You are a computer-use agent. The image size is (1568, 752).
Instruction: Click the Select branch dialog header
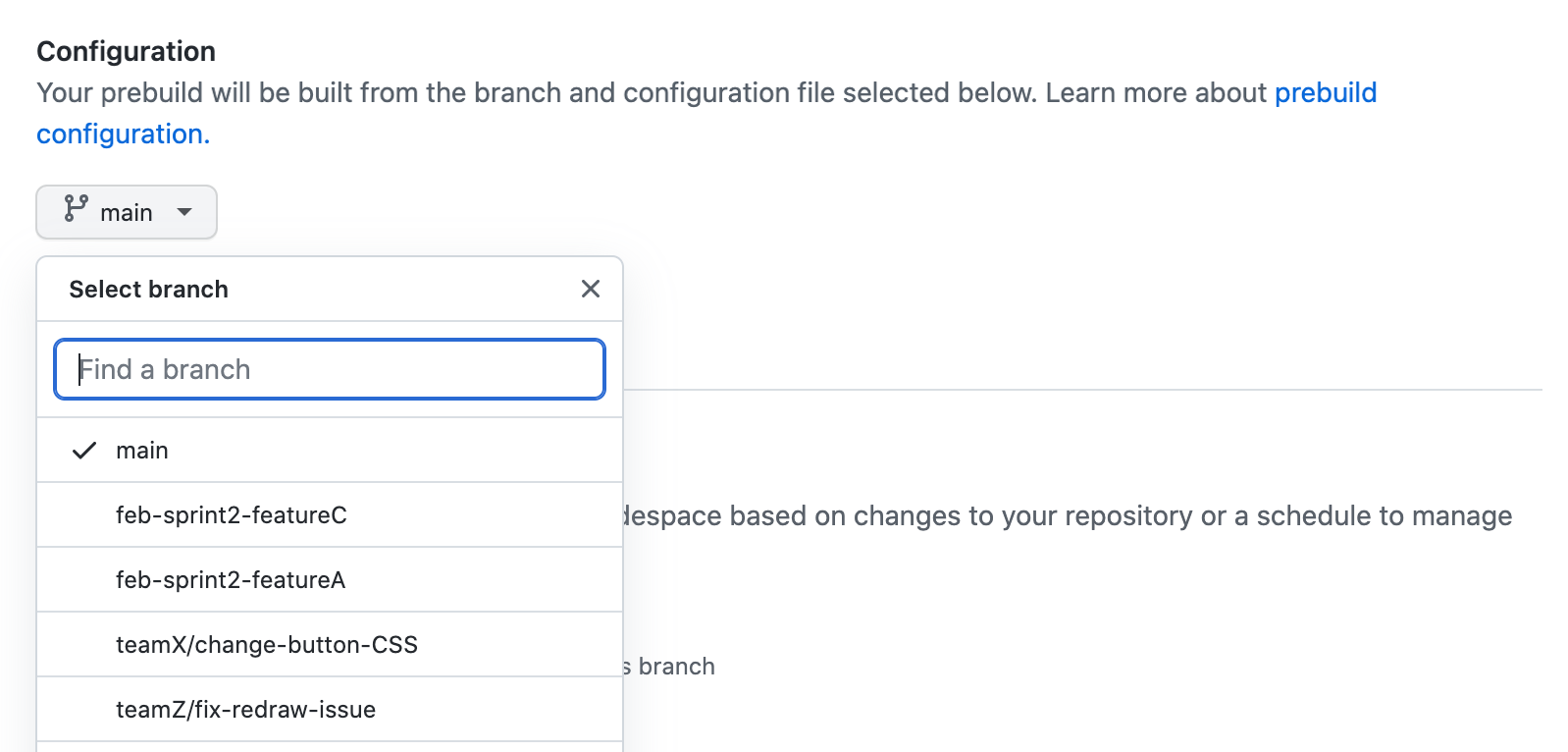pyautogui.click(x=148, y=289)
